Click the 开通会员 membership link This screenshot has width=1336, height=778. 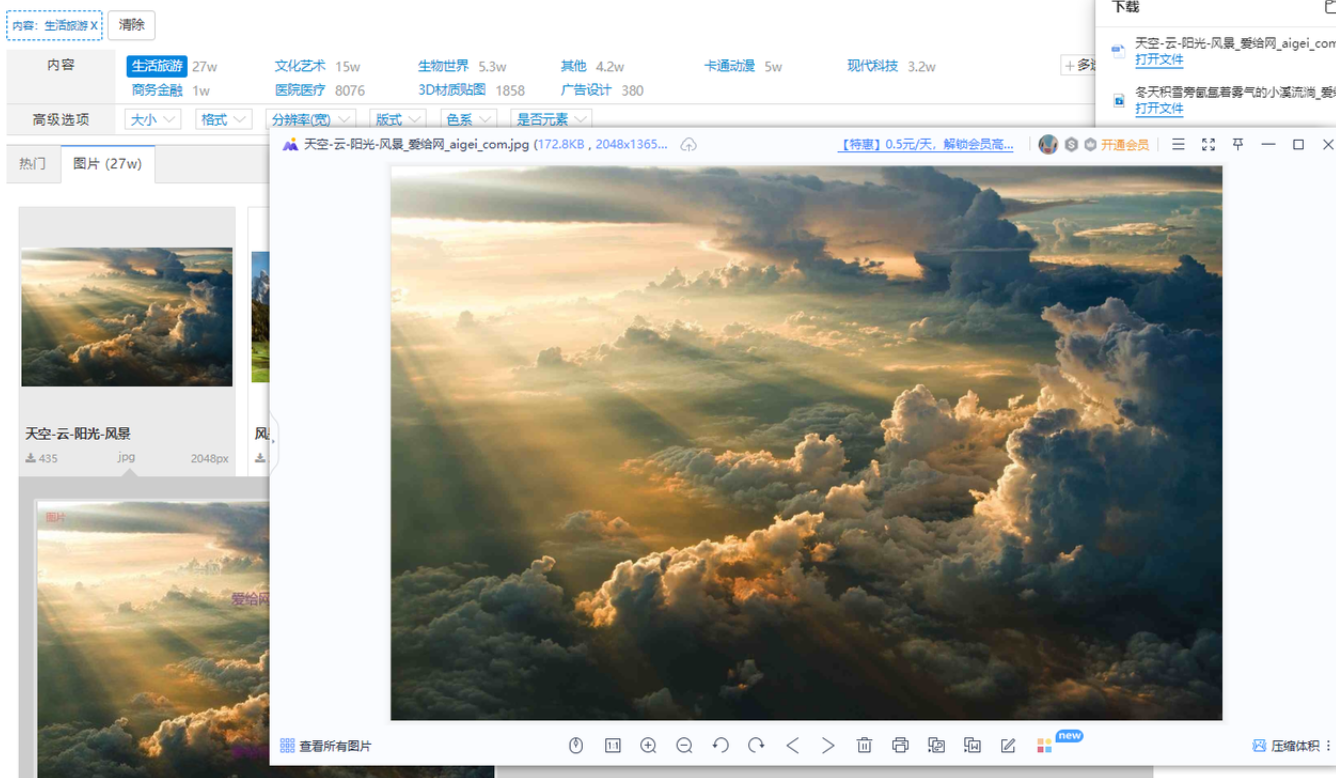[1125, 145]
